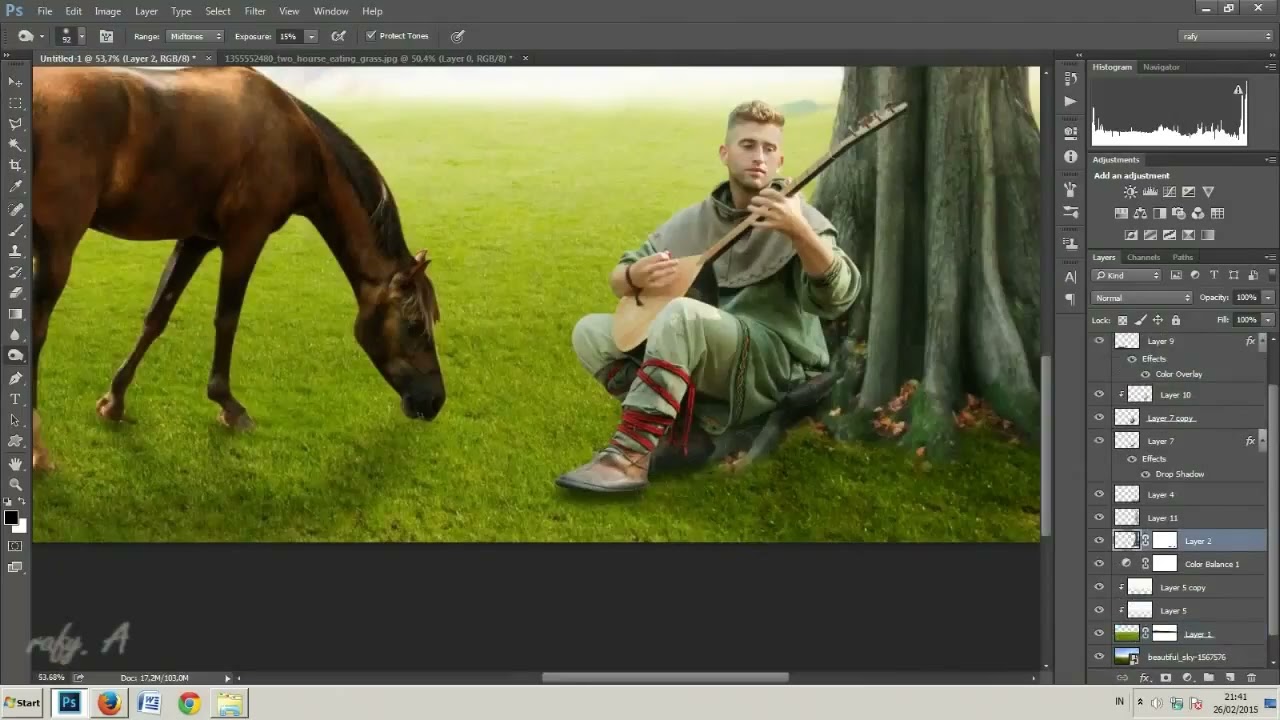Select the Clone Stamp tool
The image size is (1280, 720).
15,251
